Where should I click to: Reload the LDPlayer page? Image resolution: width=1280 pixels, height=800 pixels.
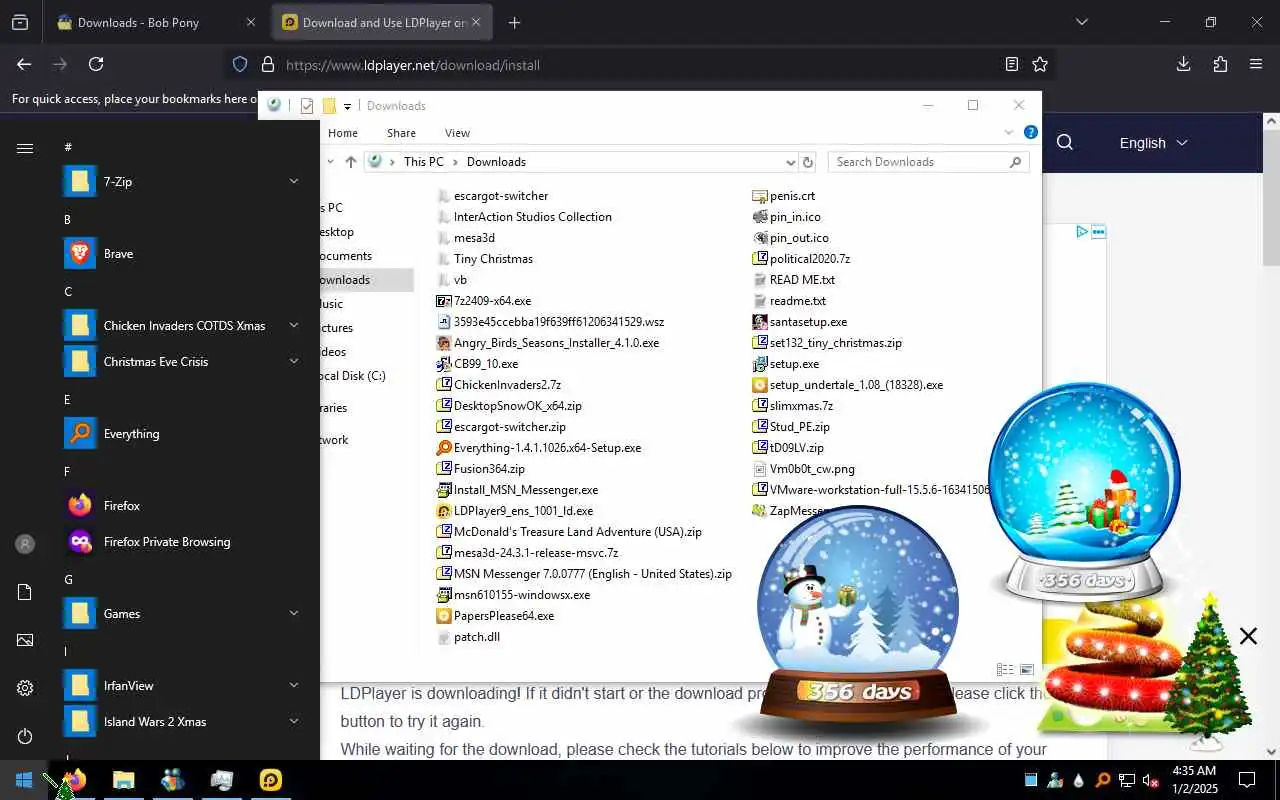click(x=96, y=64)
